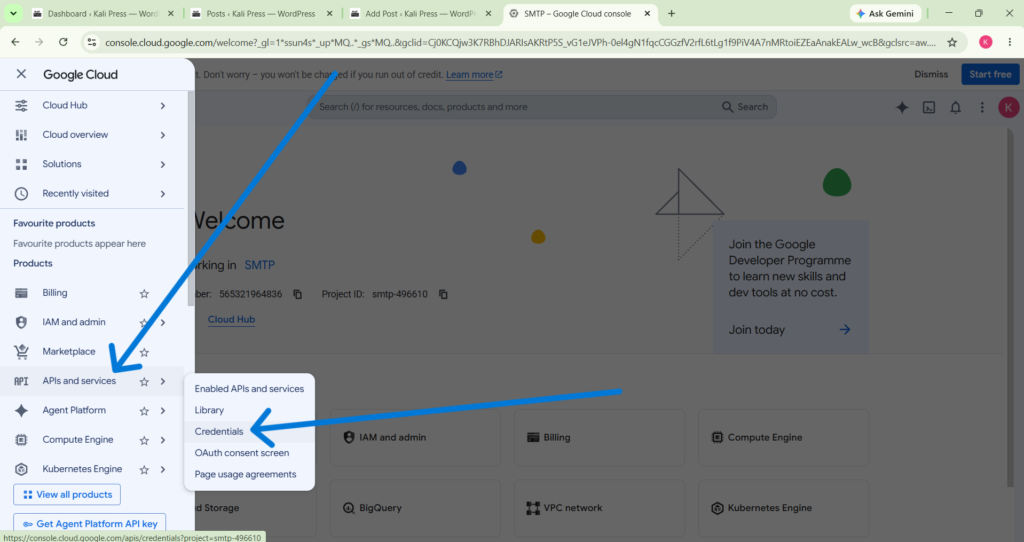Viewport: 1024px width, 542px height.
Task: Open OAuth consent screen
Action: 249,453
